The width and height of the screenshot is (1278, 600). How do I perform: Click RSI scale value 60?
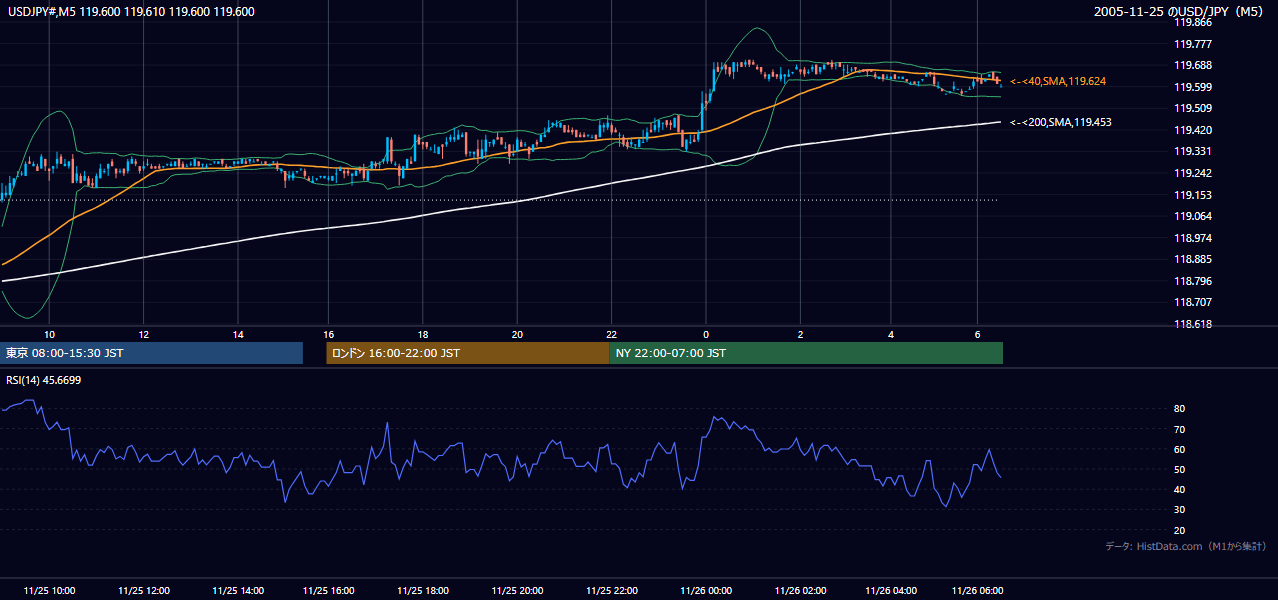[1180, 450]
